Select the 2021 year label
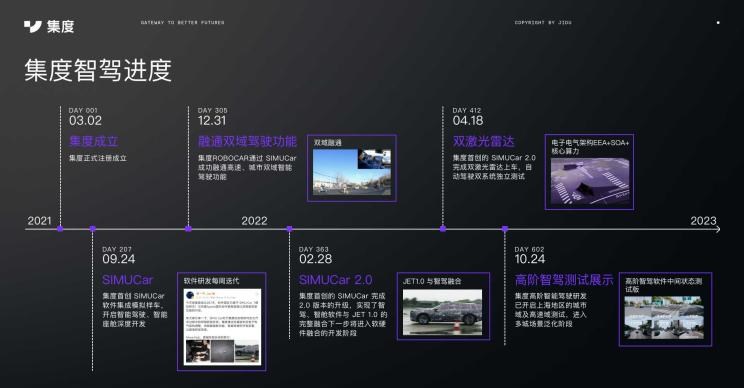The height and width of the screenshot is (388, 744). click(39, 221)
